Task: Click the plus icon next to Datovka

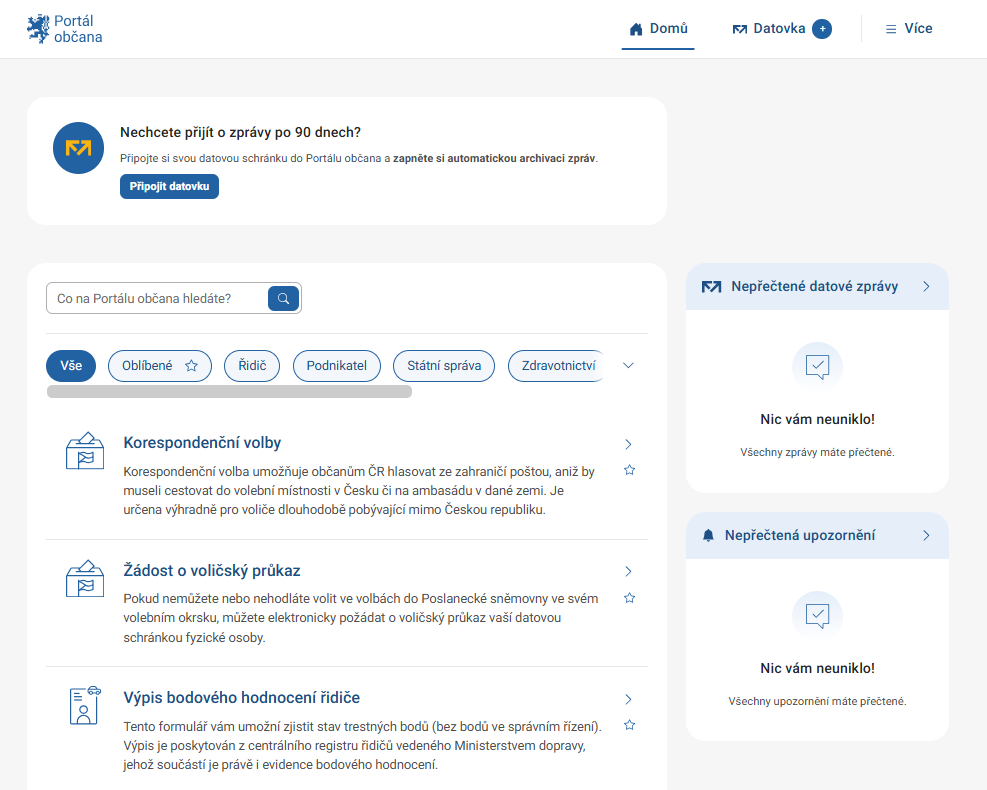Action: (x=821, y=29)
